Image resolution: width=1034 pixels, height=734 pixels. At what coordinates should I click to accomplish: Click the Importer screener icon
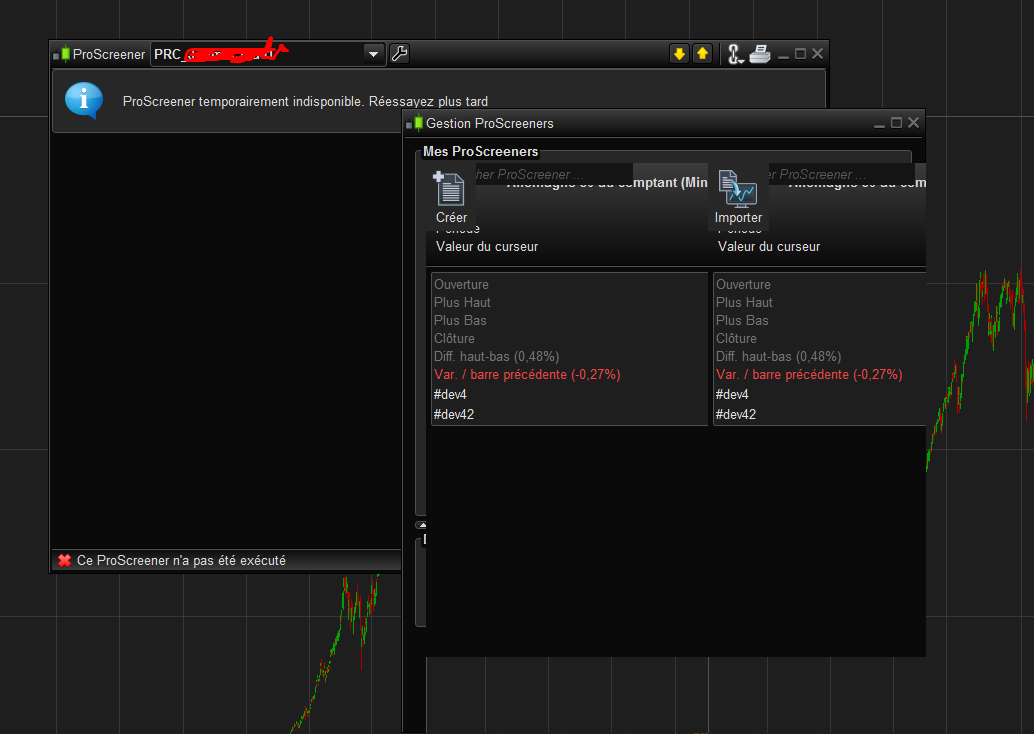point(738,197)
